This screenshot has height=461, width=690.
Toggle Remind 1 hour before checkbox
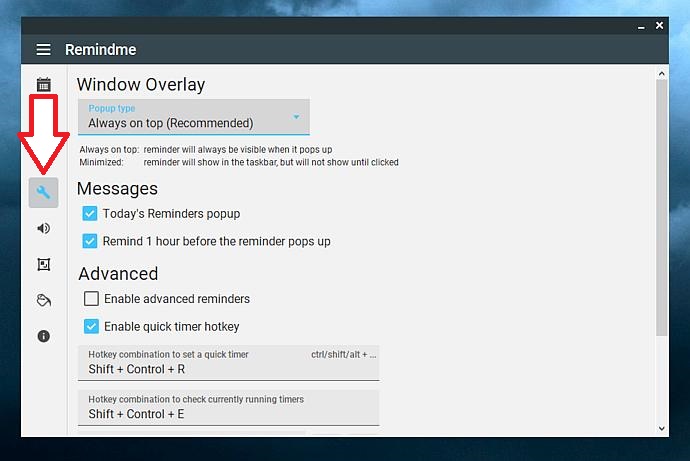(90, 241)
